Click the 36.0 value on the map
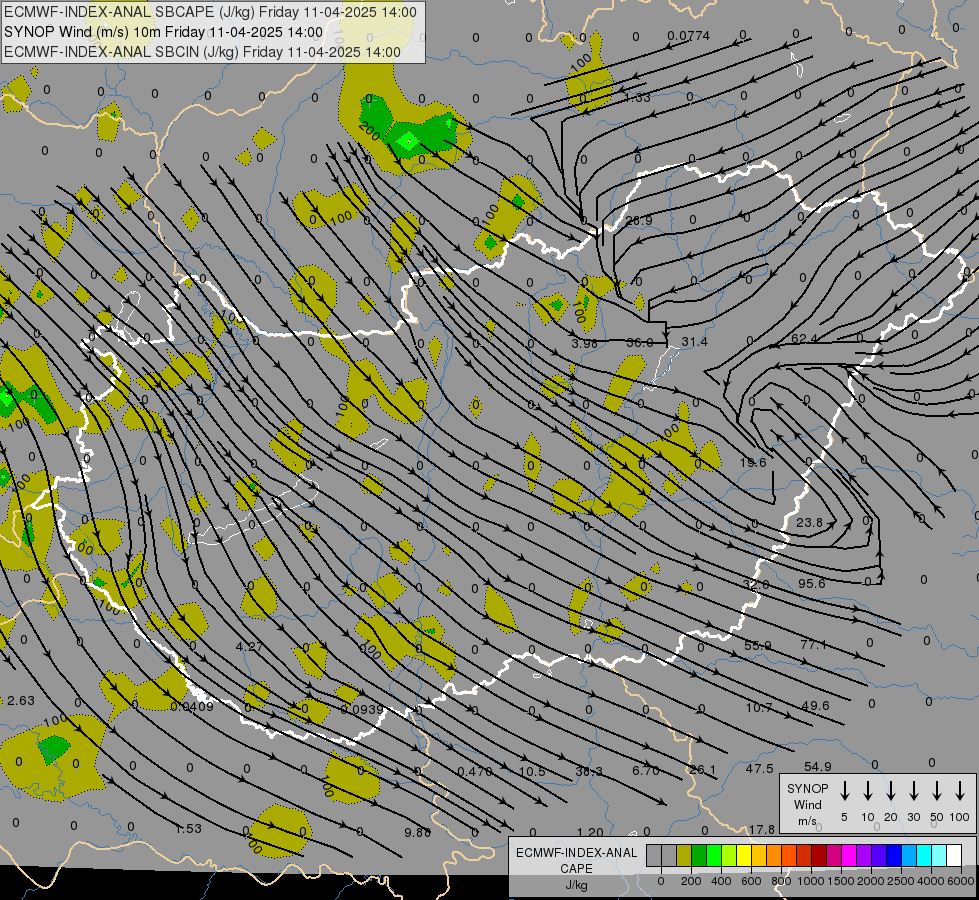The height and width of the screenshot is (900, 979). point(639,342)
